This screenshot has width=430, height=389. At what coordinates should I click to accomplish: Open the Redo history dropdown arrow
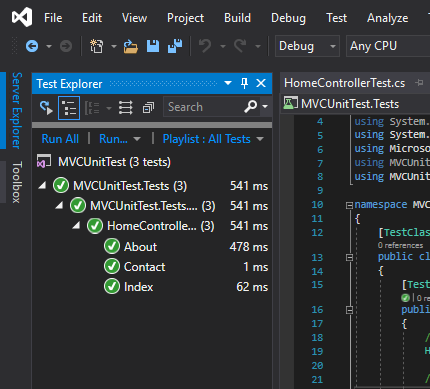258,46
